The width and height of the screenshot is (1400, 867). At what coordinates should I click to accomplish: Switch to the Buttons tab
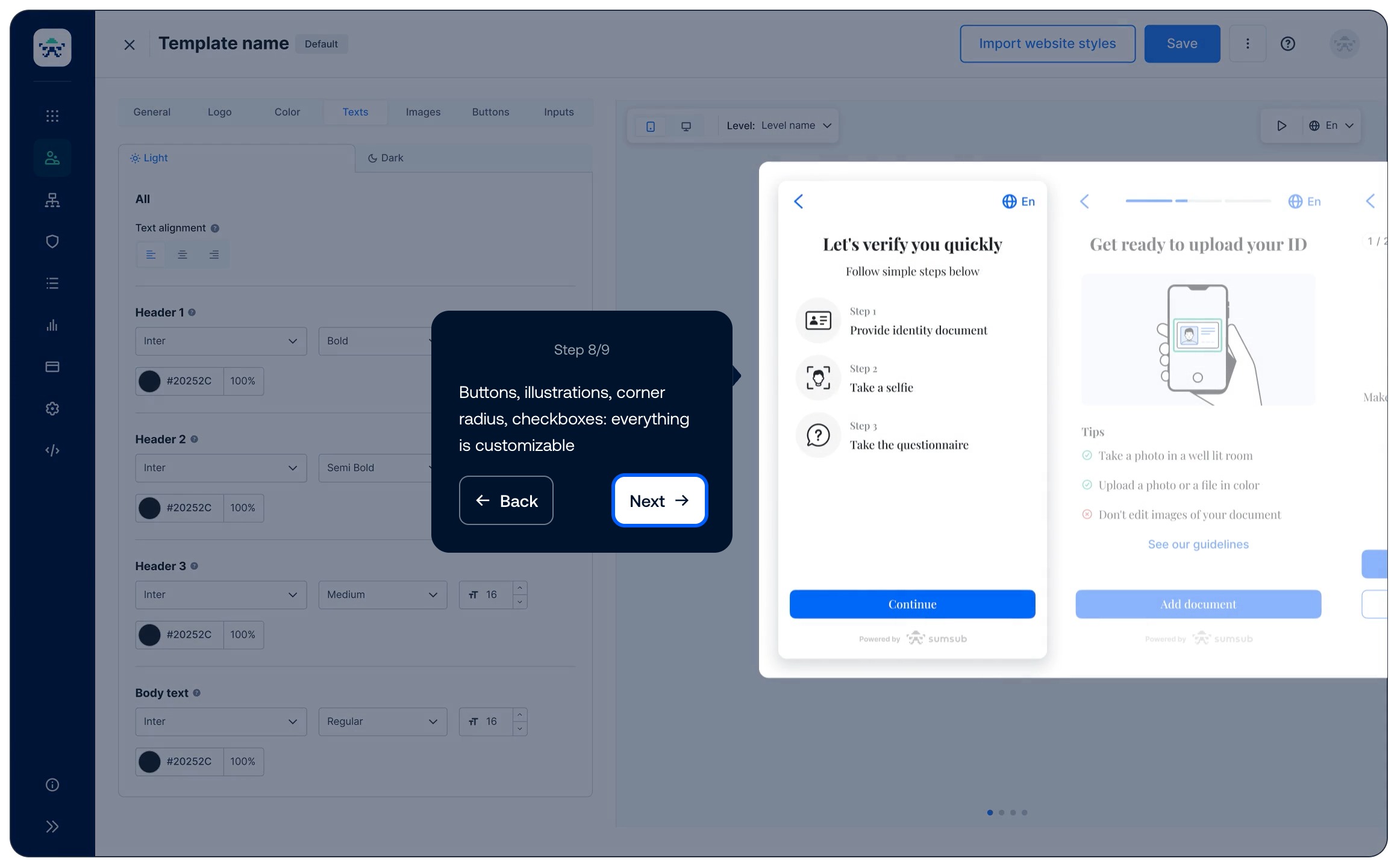click(490, 112)
